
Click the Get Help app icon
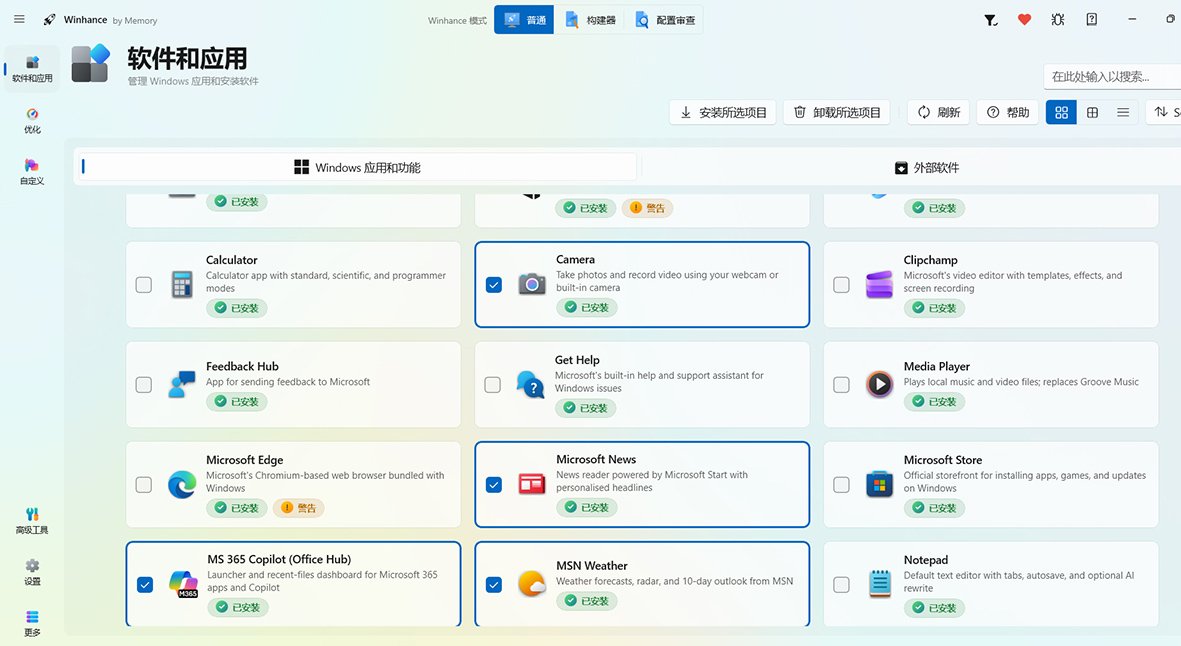530,385
